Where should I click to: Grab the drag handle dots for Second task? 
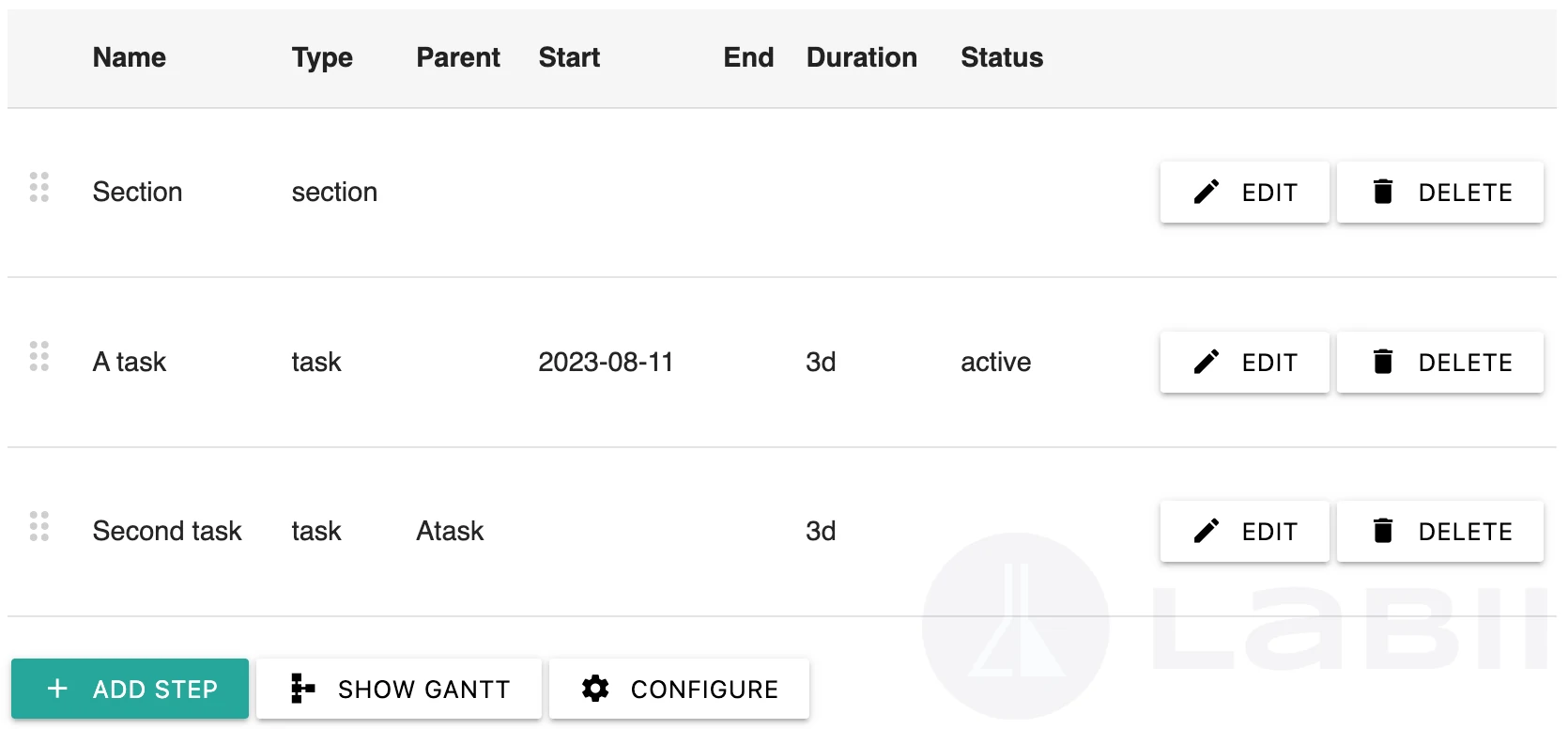point(39,528)
